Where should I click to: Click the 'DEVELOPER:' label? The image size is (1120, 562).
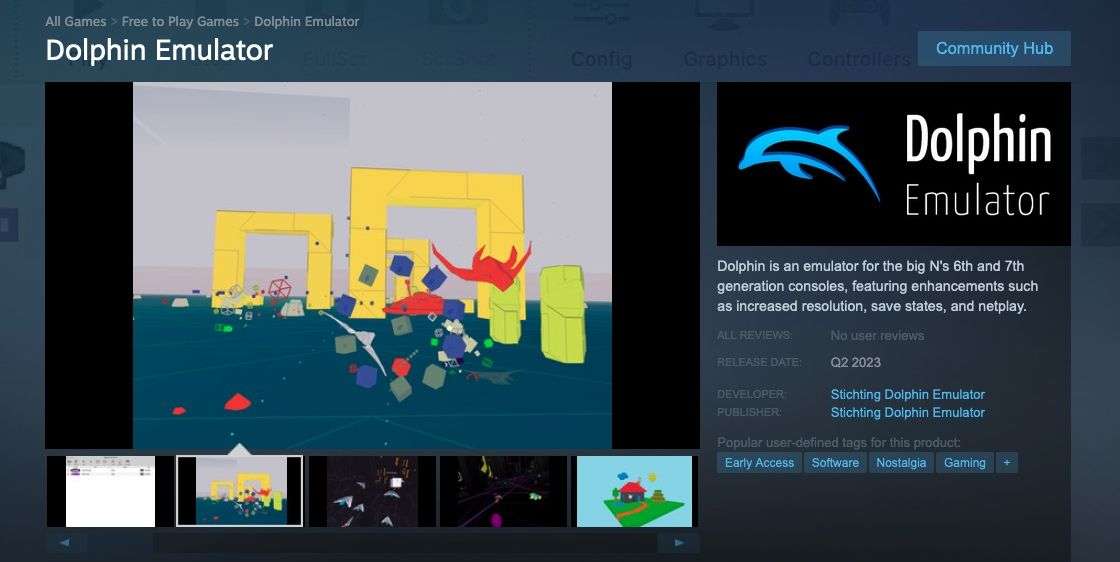[x=751, y=394]
